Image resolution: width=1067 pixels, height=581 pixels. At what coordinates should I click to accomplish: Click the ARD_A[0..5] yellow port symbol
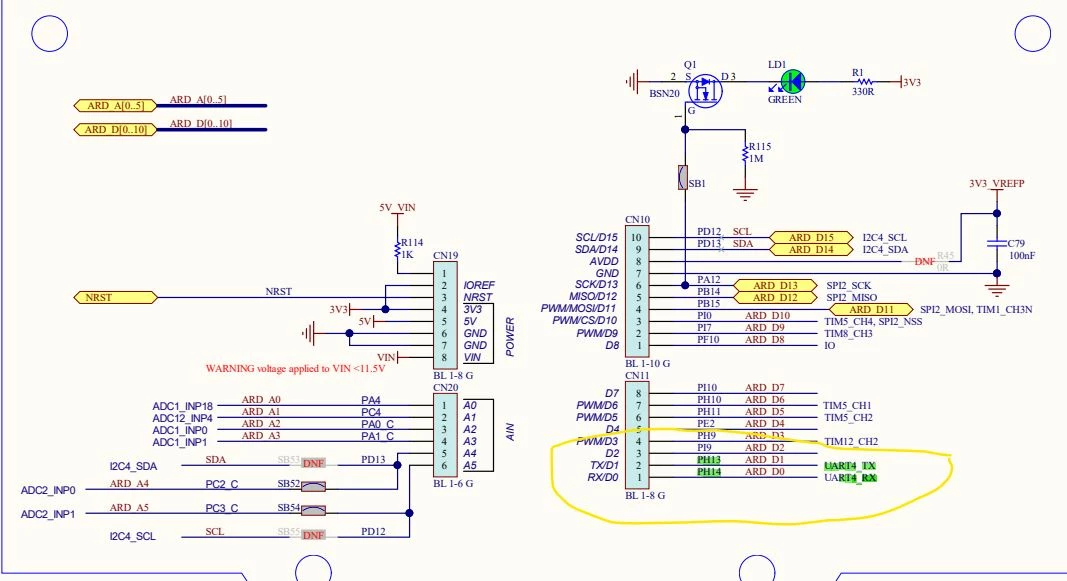(x=115, y=105)
